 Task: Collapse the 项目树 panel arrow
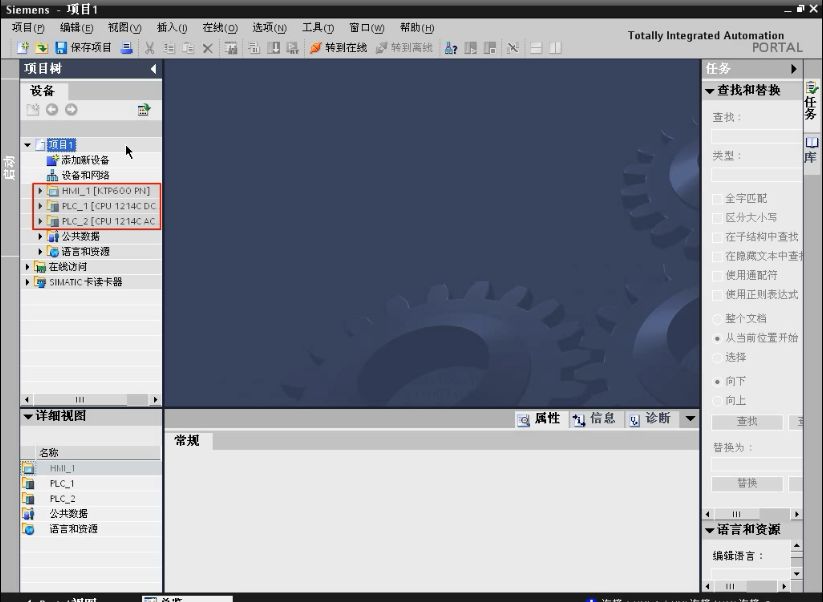coord(153,69)
